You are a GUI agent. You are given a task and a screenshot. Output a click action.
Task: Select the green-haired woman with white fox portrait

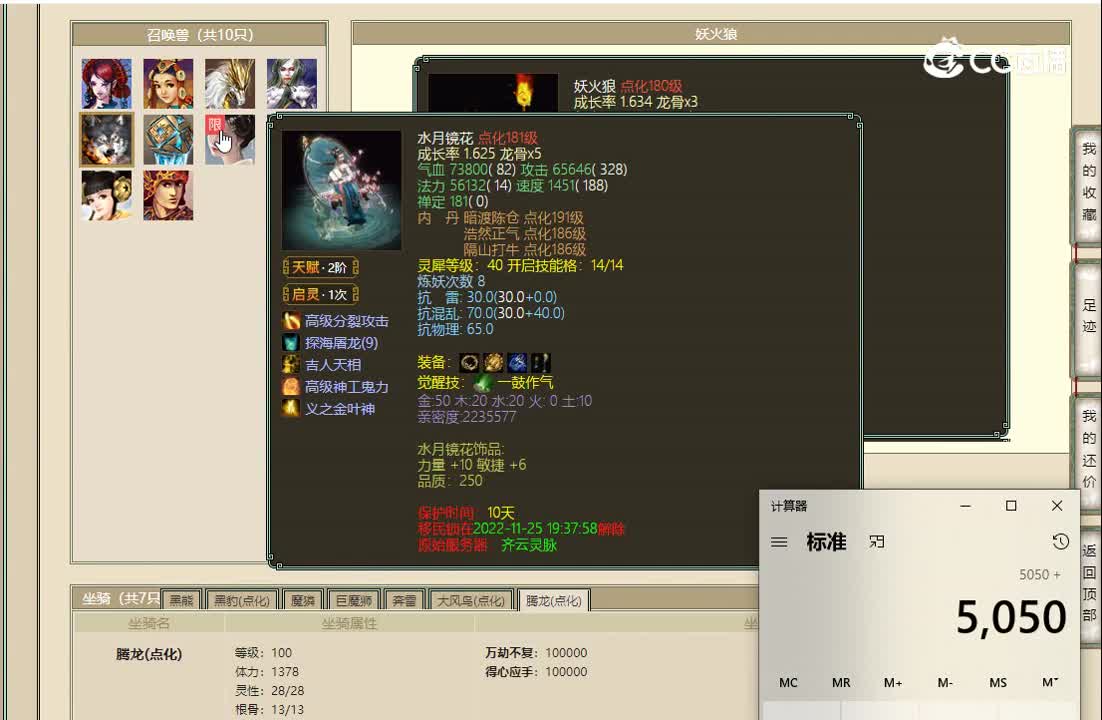pyautogui.click(x=292, y=84)
